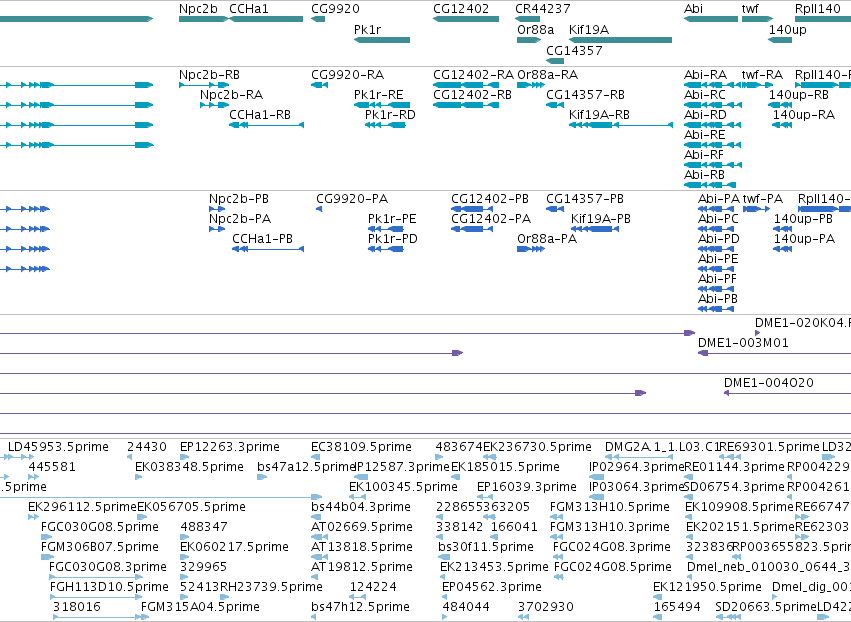
Task: Click the Kif19A-RB transcript label
Action: pyautogui.click(x=599, y=115)
